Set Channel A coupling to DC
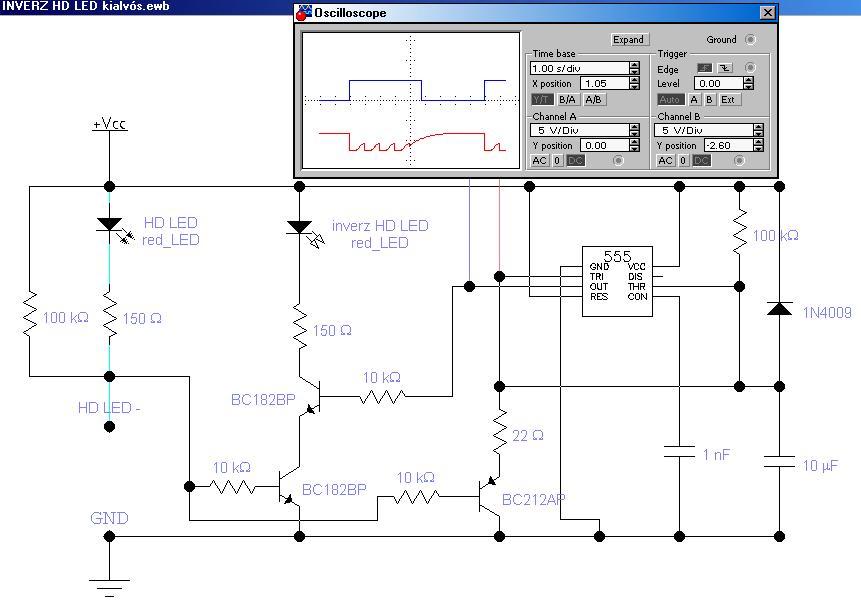This screenshot has width=861, height=604. pyautogui.click(x=575, y=160)
